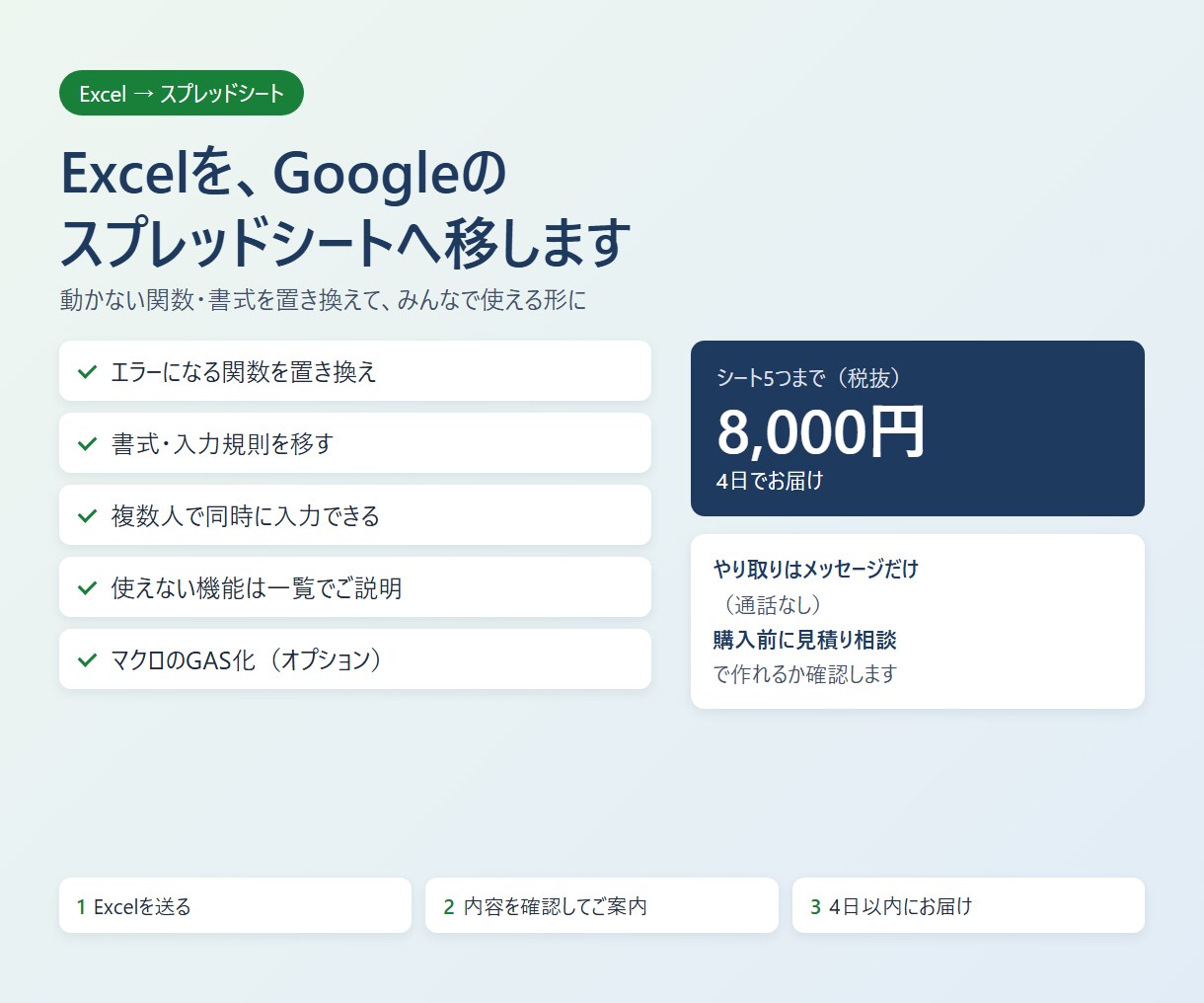The image size is (1204, 1003).
Task: Select the text 'エラーになる関数を置き換え'
Action: (x=244, y=372)
